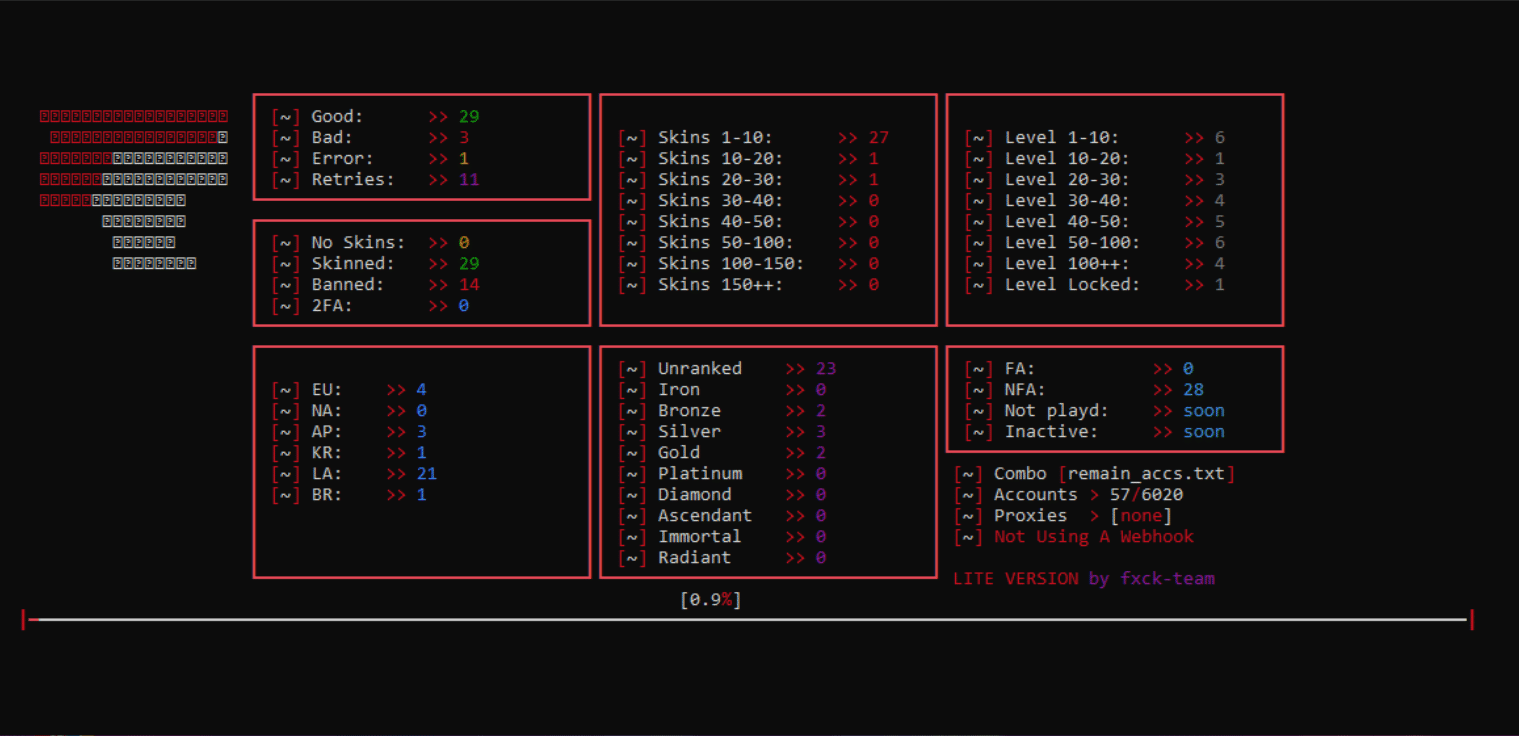The height and width of the screenshot is (736, 1519).
Task: Select the Radiant rank row
Action: [x=722, y=558]
